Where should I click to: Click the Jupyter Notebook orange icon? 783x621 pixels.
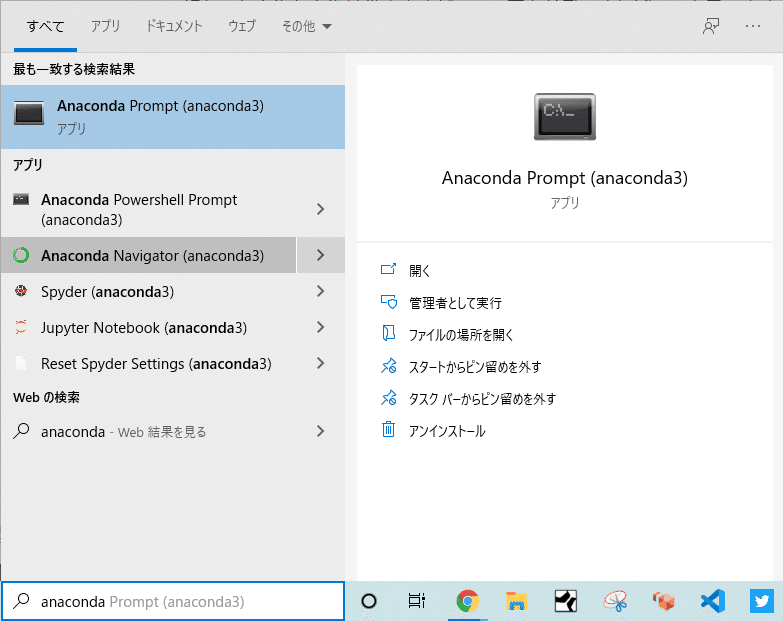click(x=21, y=327)
